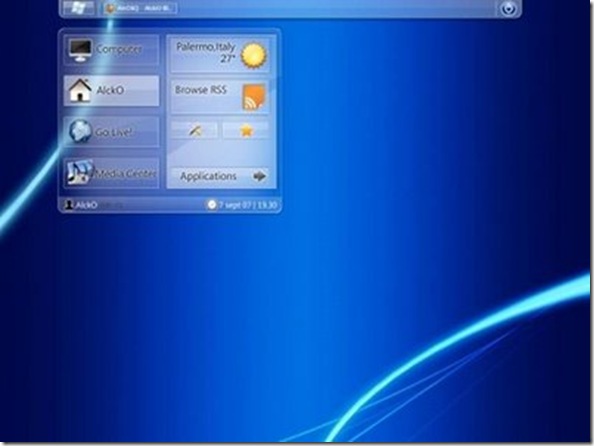Click the music note Media Center icon

point(80,173)
